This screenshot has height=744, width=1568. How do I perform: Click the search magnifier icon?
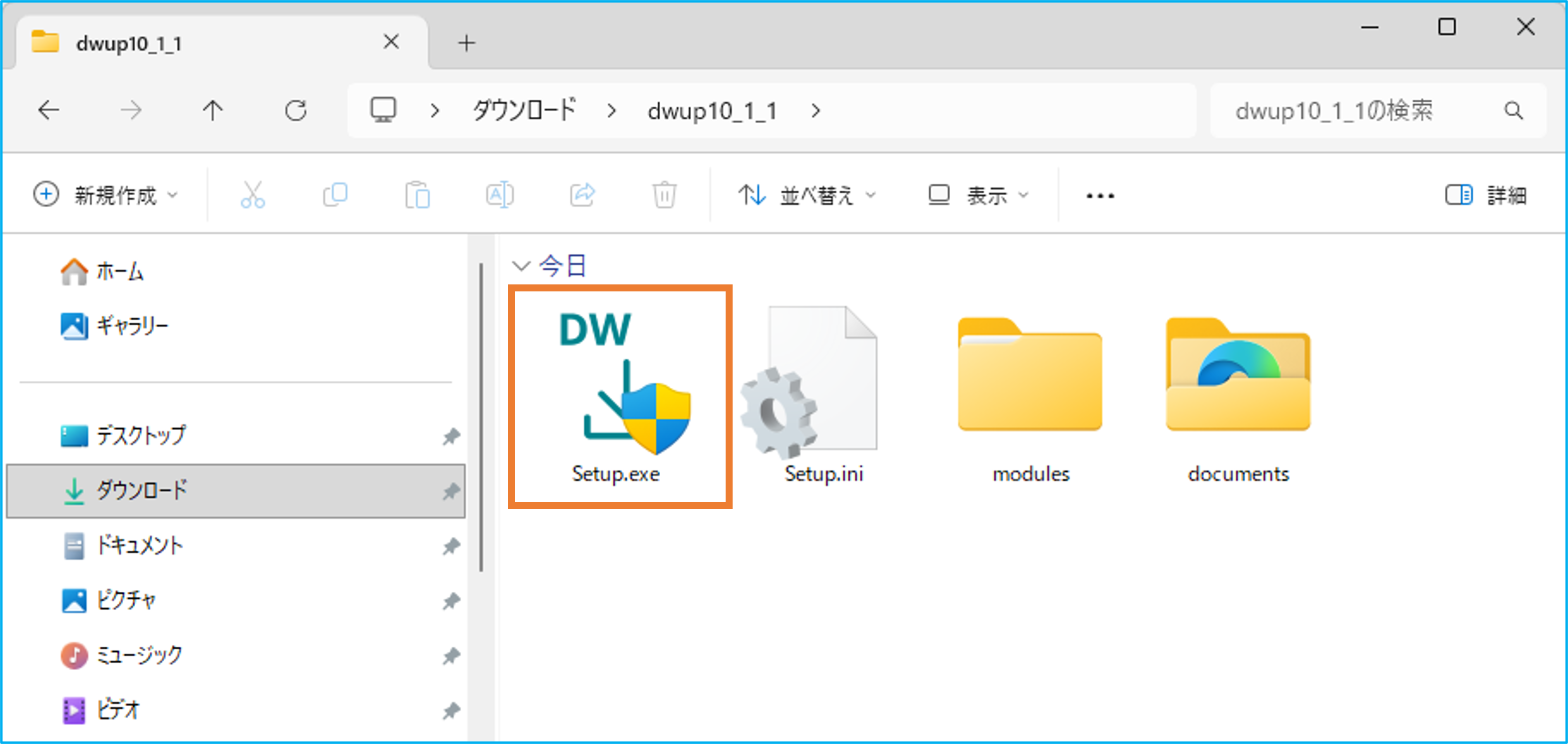[1513, 111]
